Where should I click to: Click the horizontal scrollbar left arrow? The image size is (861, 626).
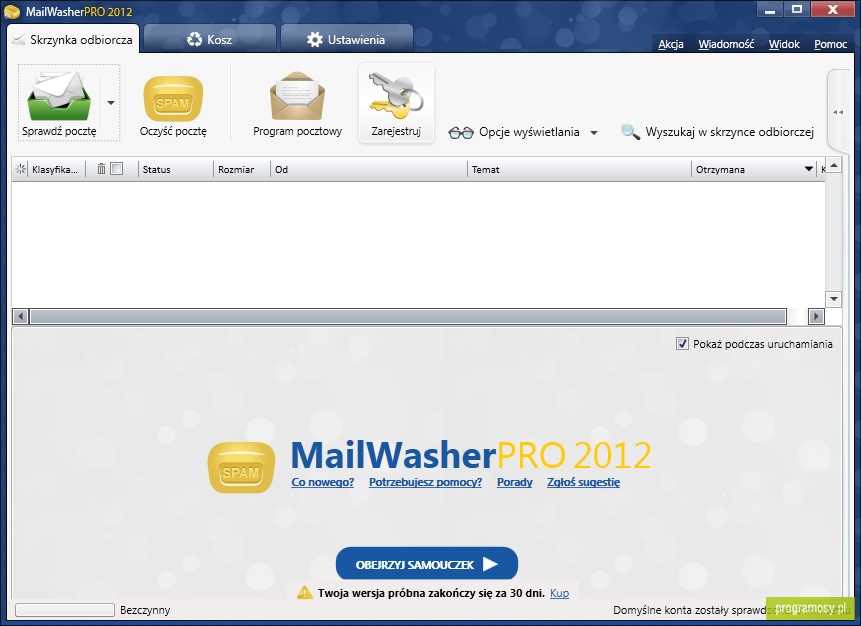coord(21,316)
